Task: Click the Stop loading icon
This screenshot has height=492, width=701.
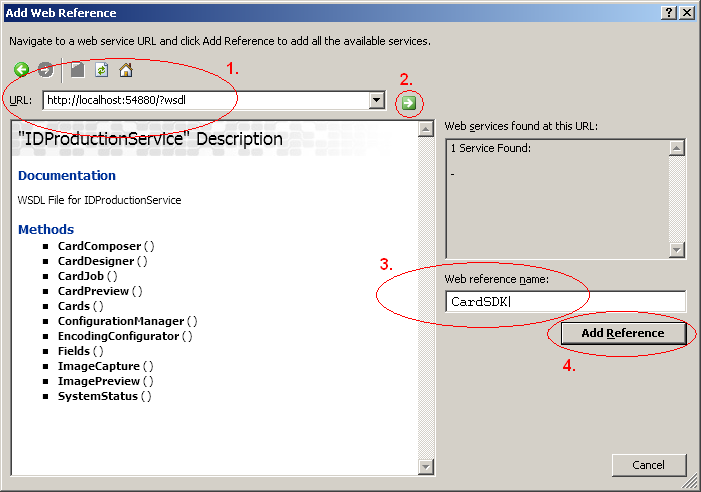Action: [78, 70]
